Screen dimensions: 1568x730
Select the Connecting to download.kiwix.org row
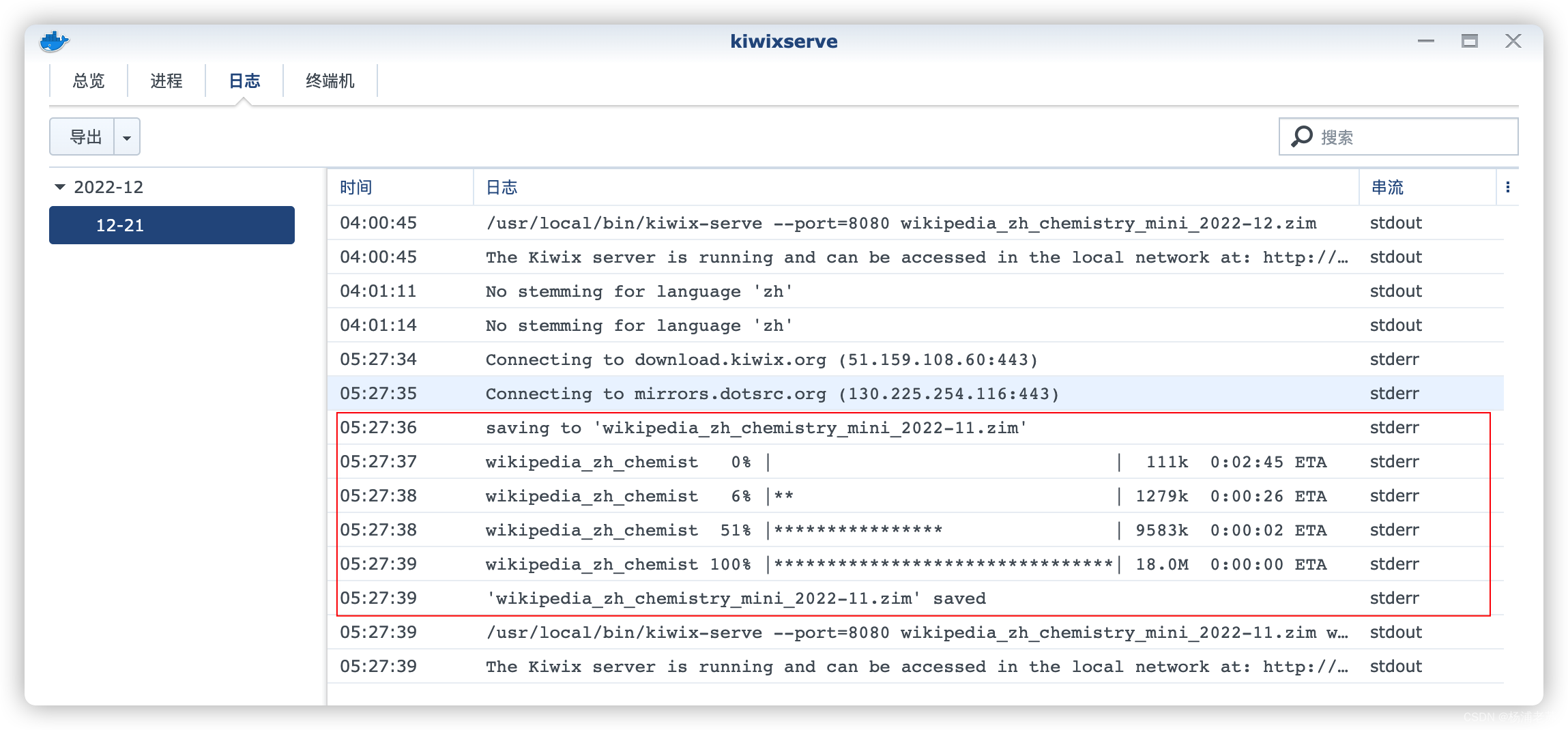coord(916,359)
